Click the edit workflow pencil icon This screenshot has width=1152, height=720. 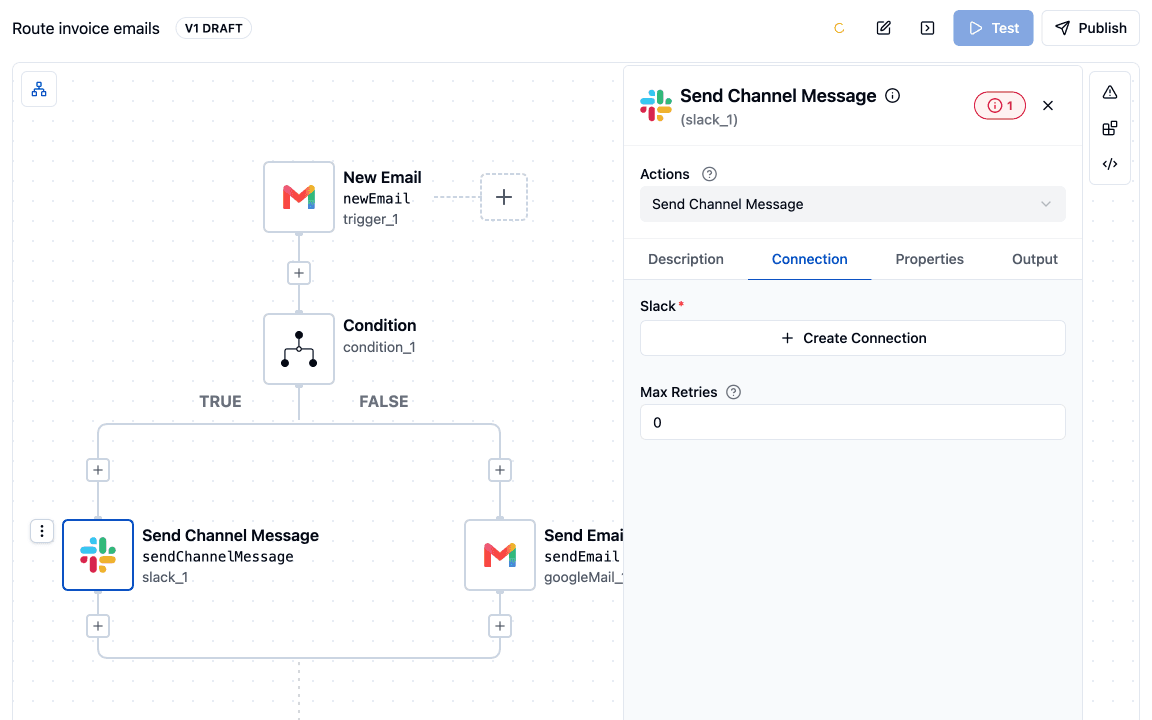884,28
